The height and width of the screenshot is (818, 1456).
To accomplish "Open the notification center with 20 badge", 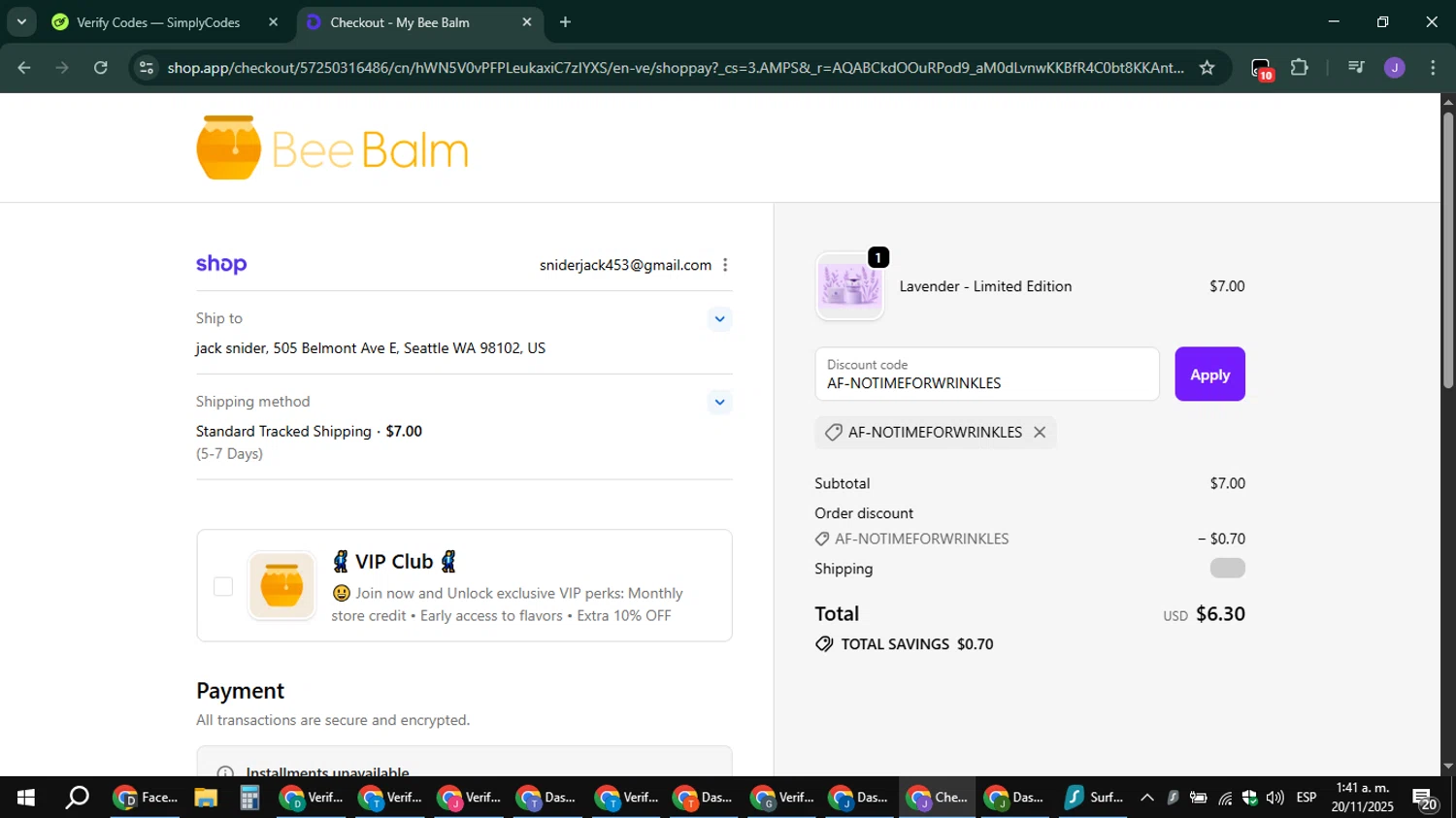I will (x=1425, y=799).
